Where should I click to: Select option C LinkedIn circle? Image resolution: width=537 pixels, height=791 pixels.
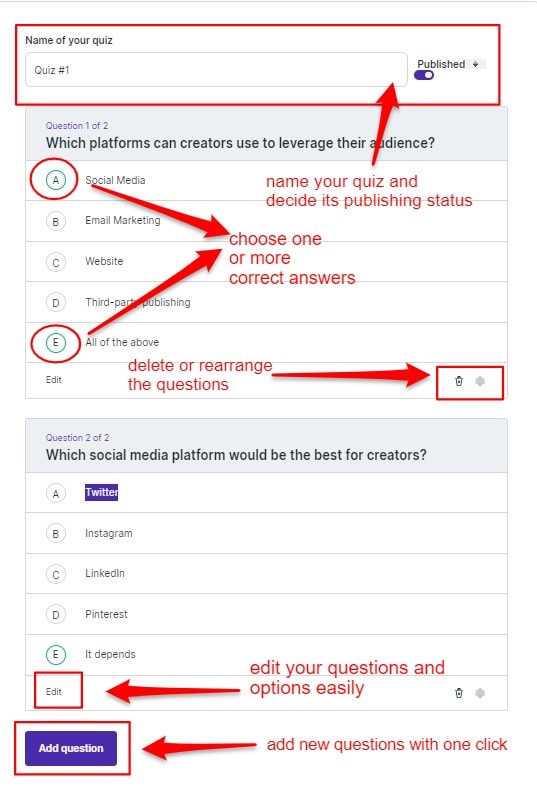point(56,574)
